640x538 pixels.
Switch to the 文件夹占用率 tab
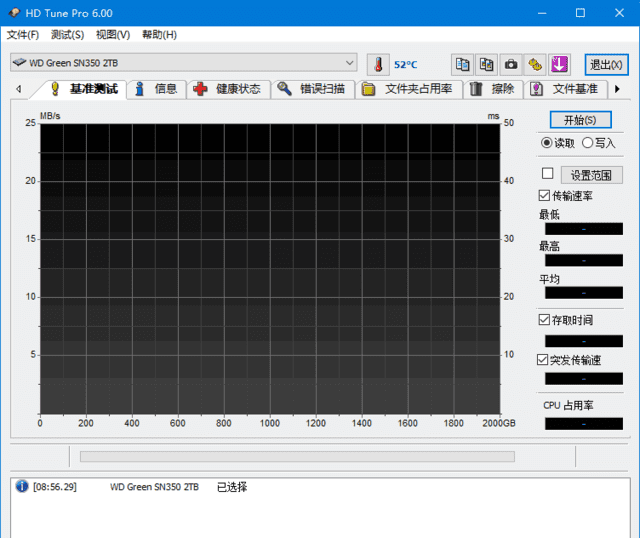pos(409,89)
